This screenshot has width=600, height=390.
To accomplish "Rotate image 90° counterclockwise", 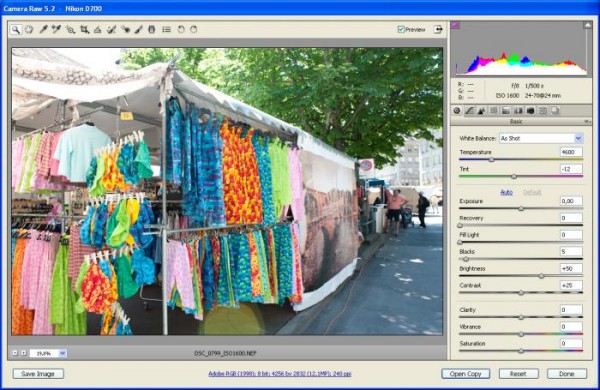I will pos(181,29).
